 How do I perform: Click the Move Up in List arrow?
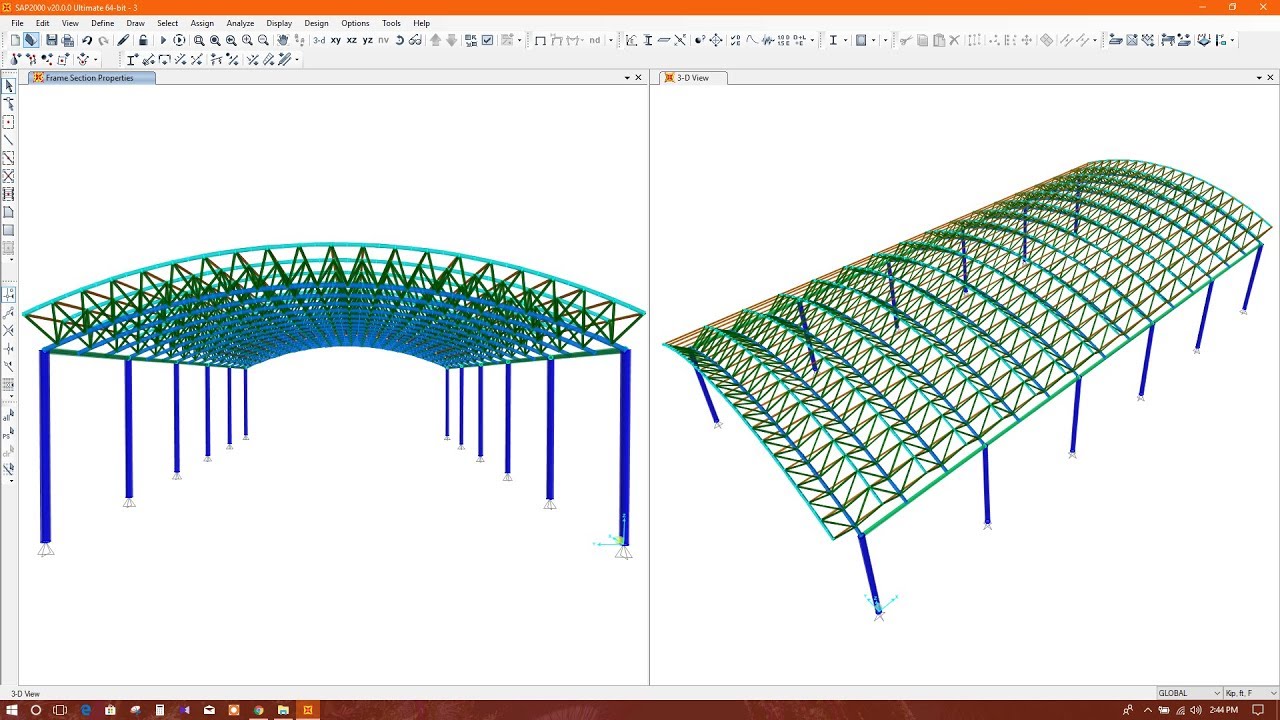point(435,40)
